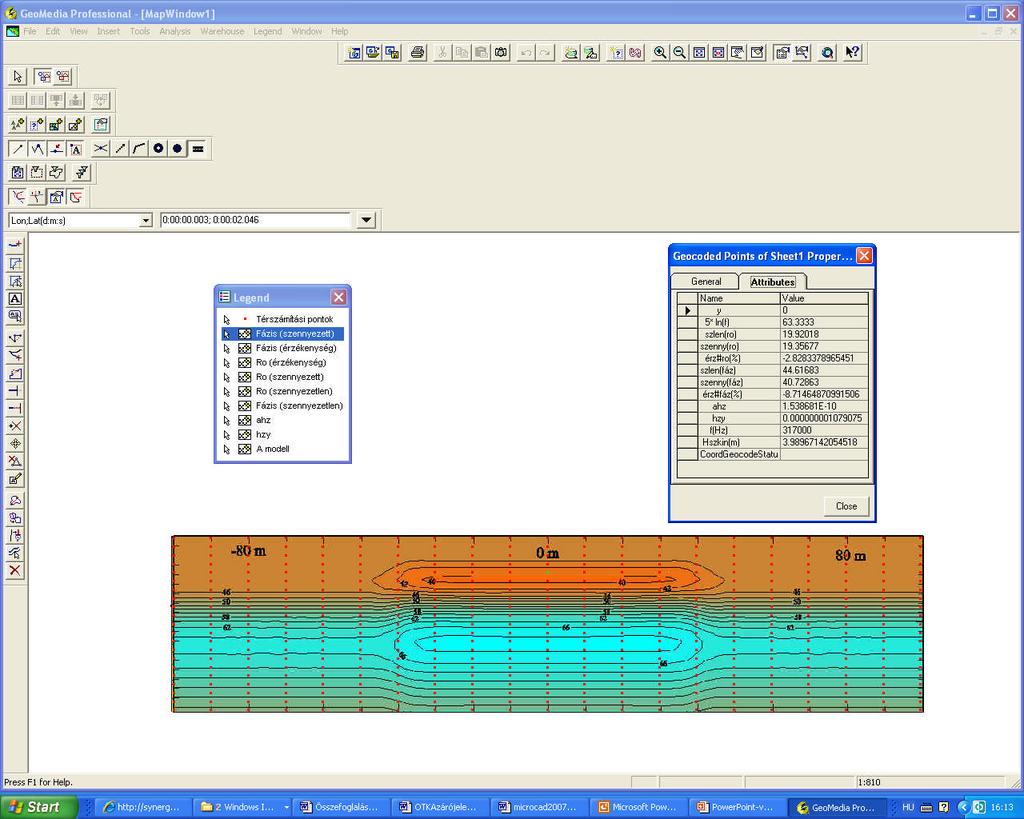Toggle selectability arrow for Ro (szennyezetlen)
Viewport: 1024px width, 819px height.
227,391
